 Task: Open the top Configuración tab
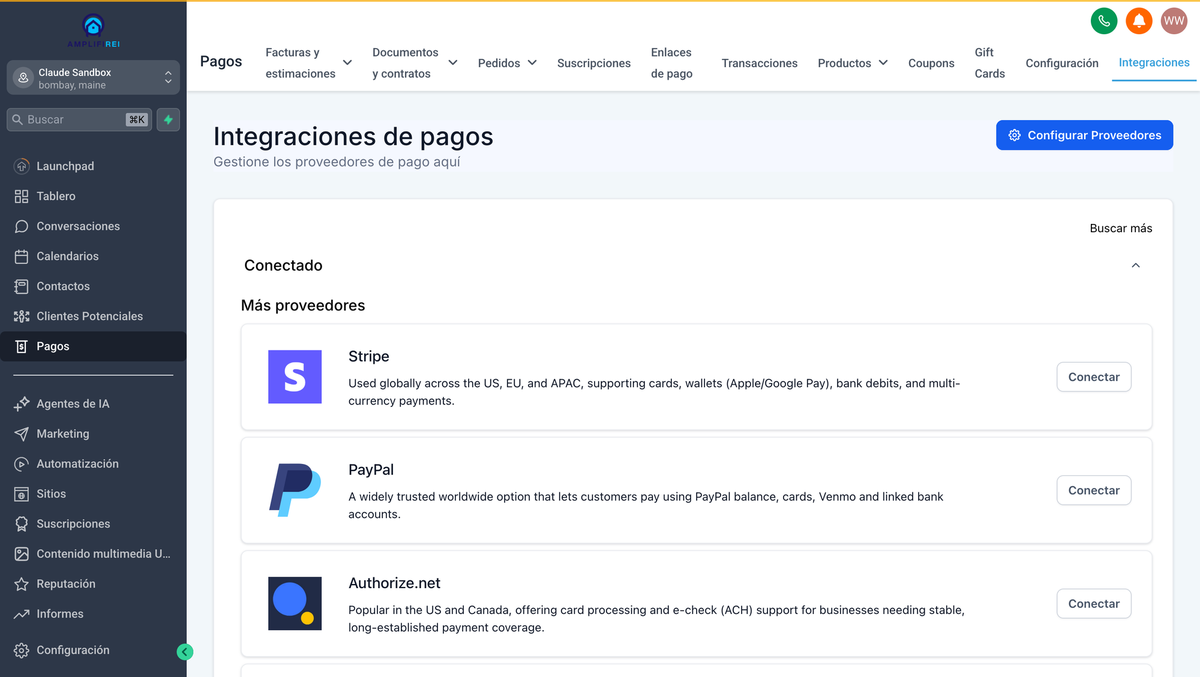tap(1062, 63)
